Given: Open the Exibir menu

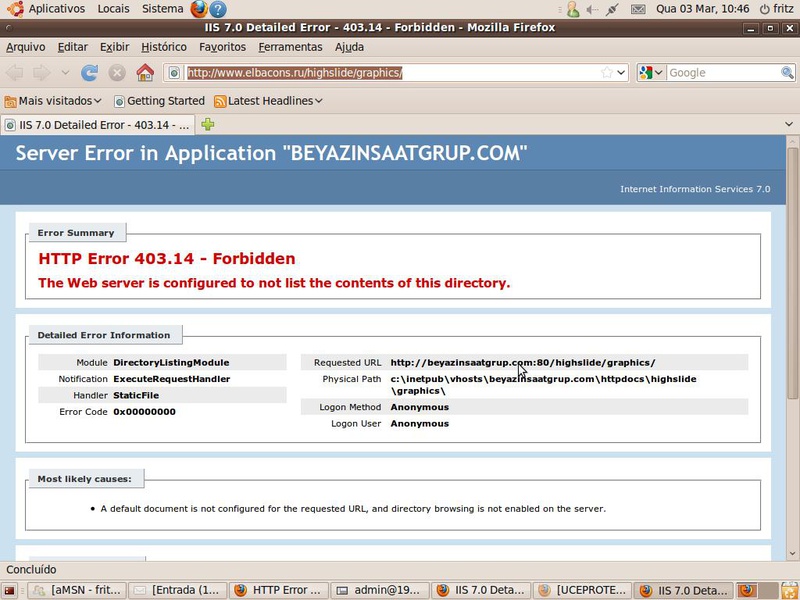Looking at the screenshot, I should point(114,47).
